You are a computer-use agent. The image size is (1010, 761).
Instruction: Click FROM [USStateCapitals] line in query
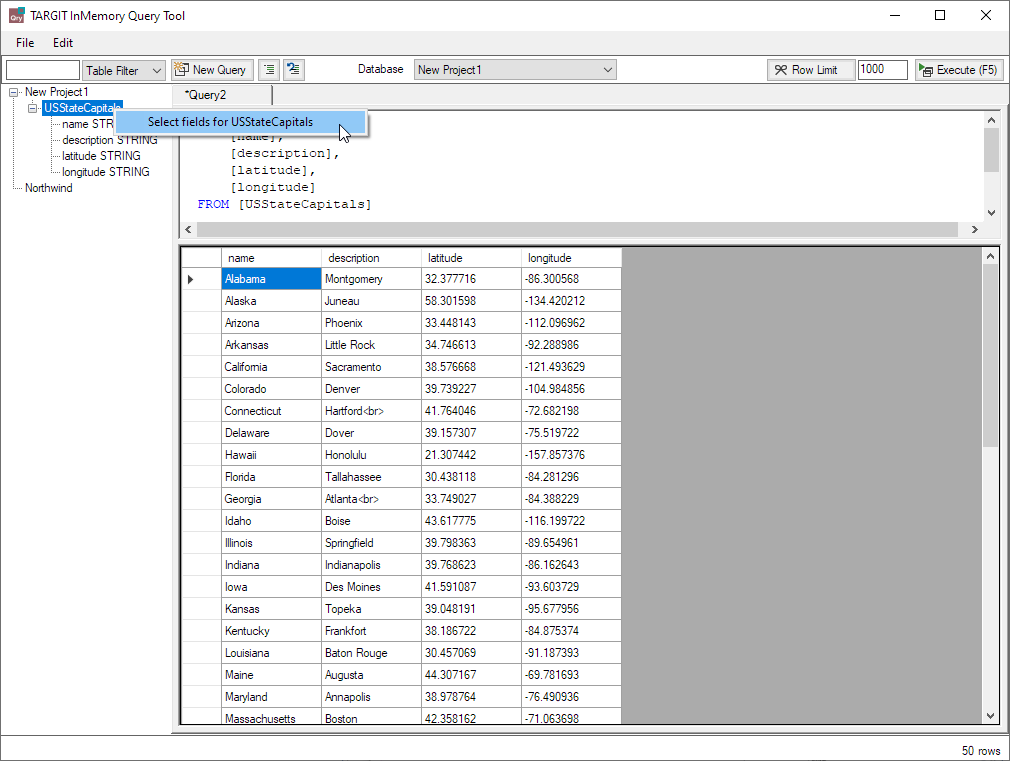point(284,204)
